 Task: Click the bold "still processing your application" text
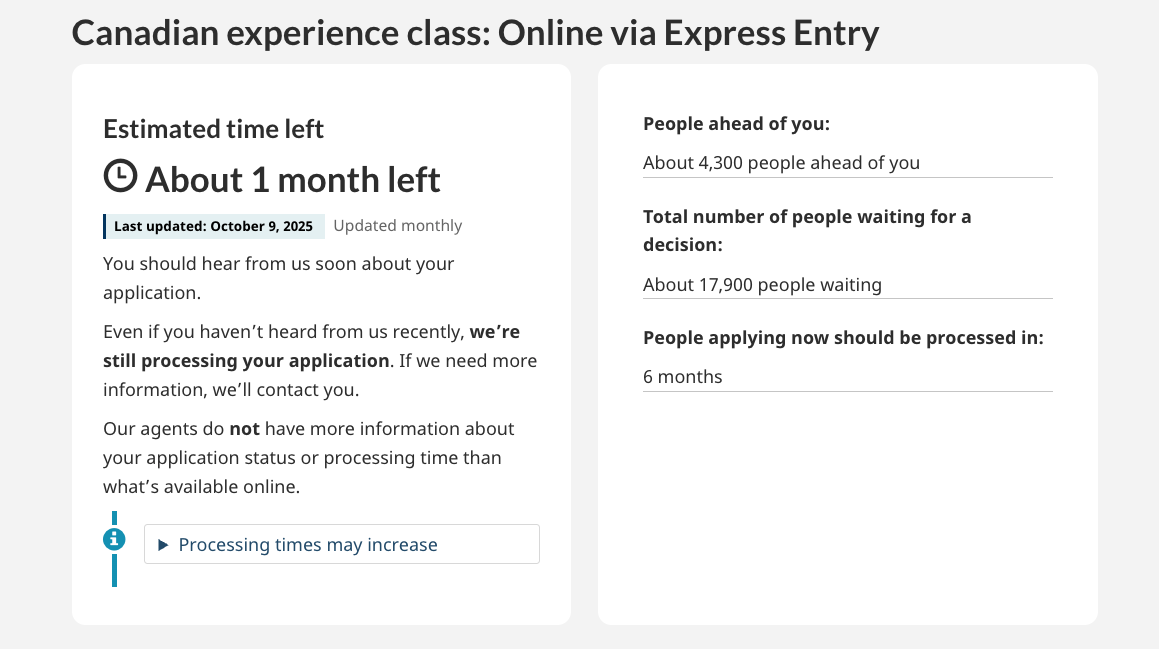tap(246, 360)
